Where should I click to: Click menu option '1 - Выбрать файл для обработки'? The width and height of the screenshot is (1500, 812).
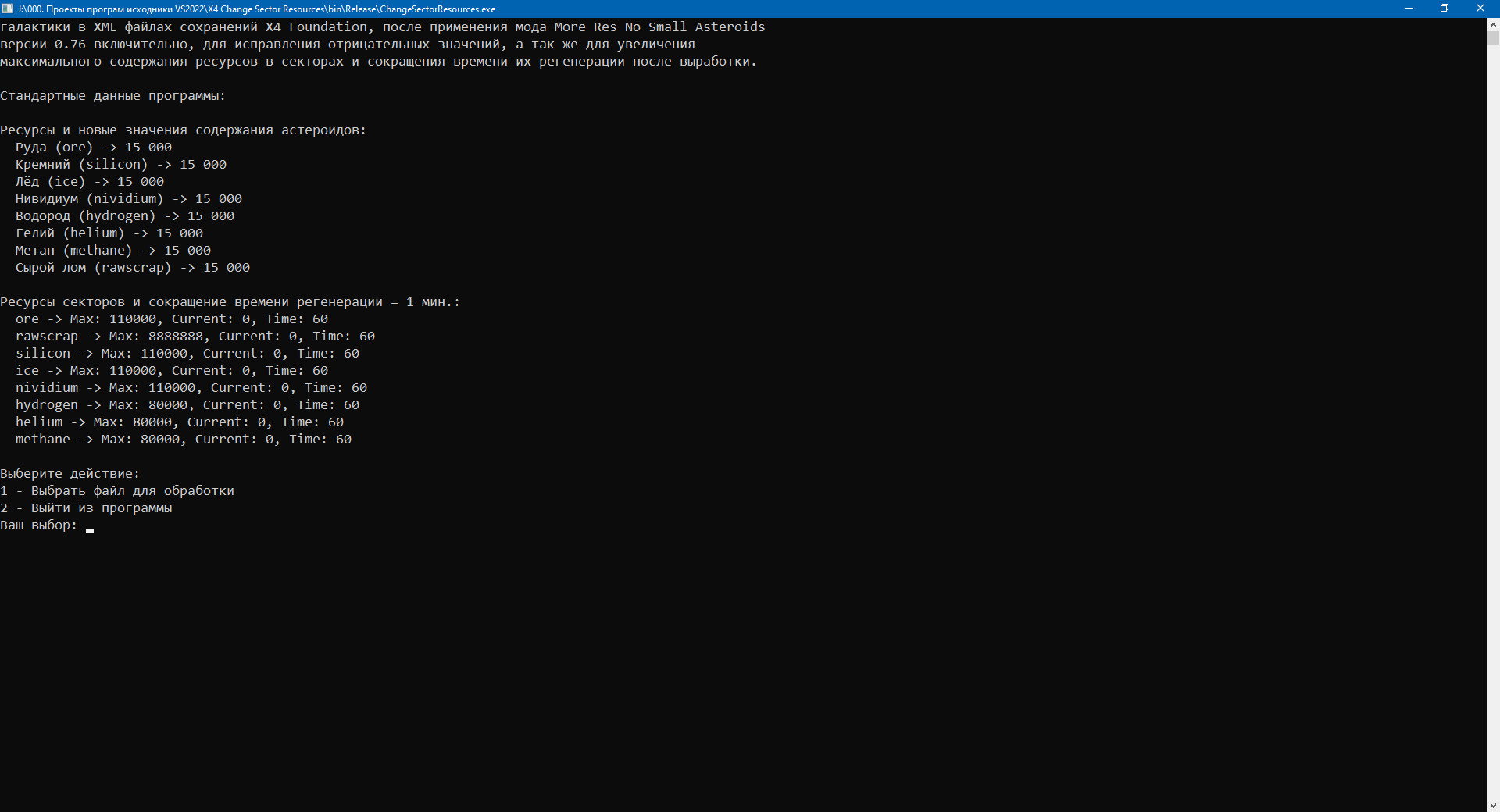pyautogui.click(x=117, y=491)
